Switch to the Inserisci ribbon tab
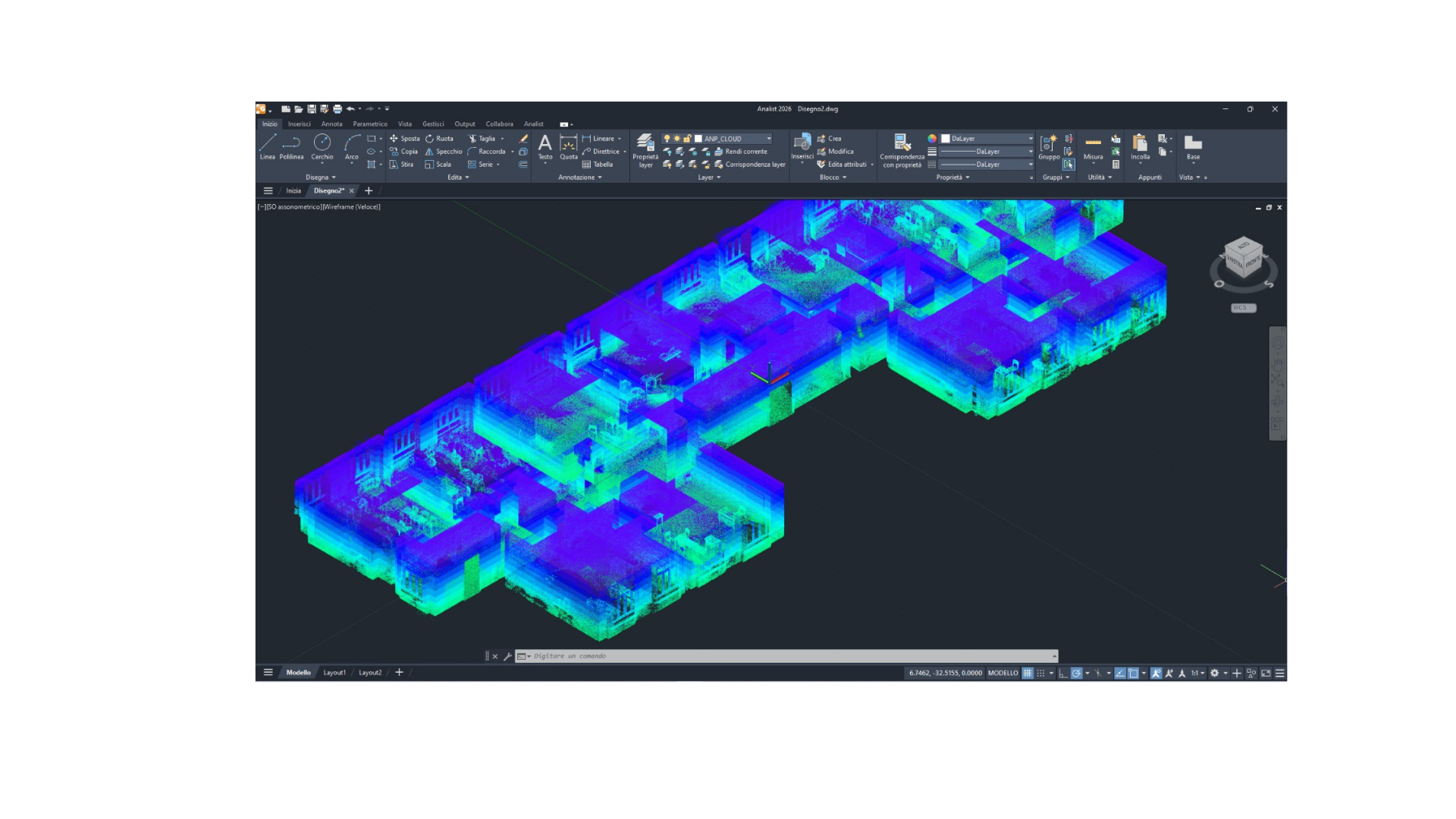Image resolution: width=1456 pixels, height=819 pixels. [x=300, y=124]
